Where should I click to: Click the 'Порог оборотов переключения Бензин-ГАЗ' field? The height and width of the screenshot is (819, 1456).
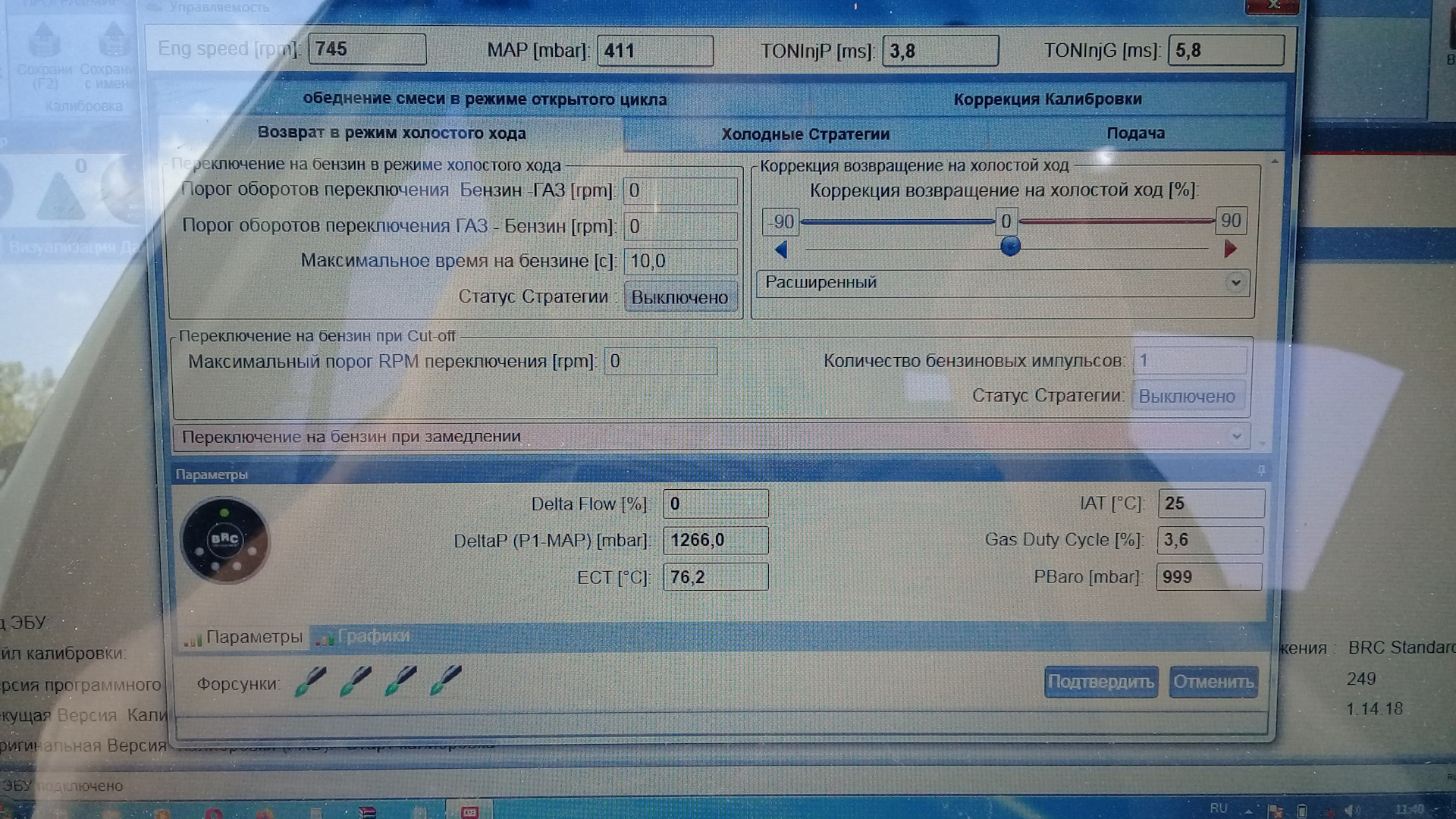(680, 190)
